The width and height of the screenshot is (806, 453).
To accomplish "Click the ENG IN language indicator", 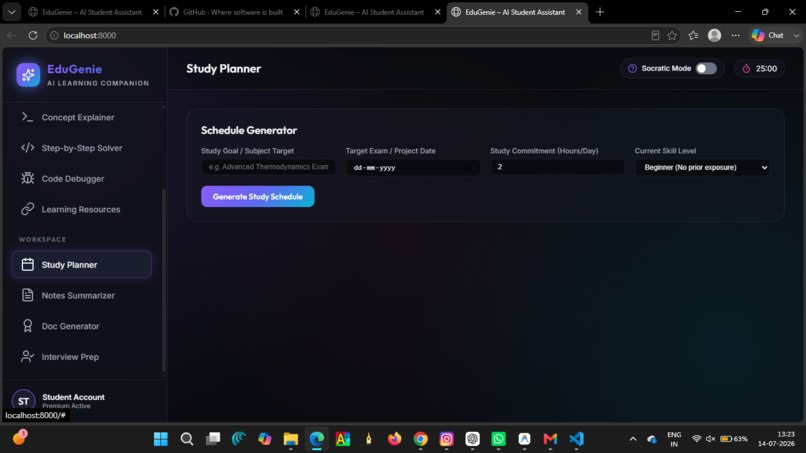I will tap(674, 439).
